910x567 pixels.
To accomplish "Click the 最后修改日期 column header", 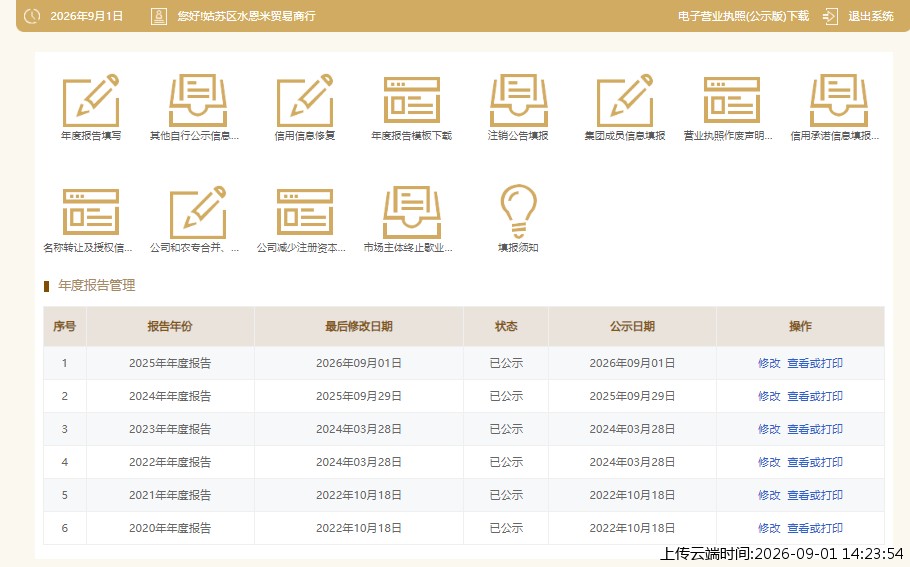I will click(x=359, y=327).
